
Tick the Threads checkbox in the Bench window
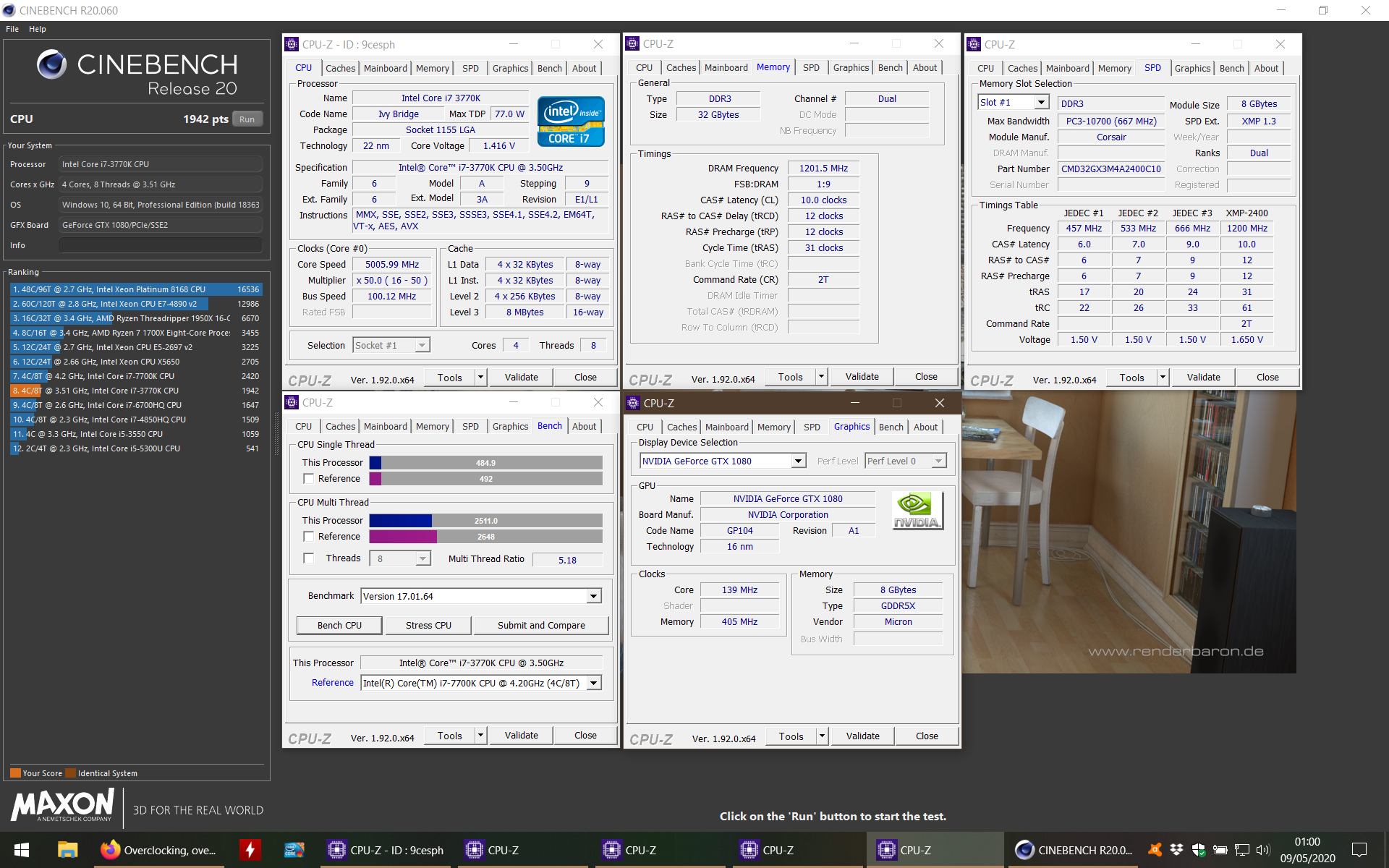coord(309,558)
